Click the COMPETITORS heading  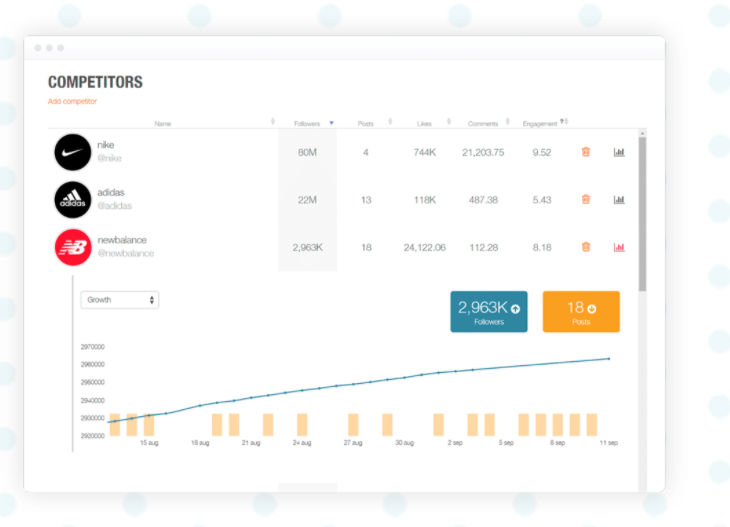95,82
